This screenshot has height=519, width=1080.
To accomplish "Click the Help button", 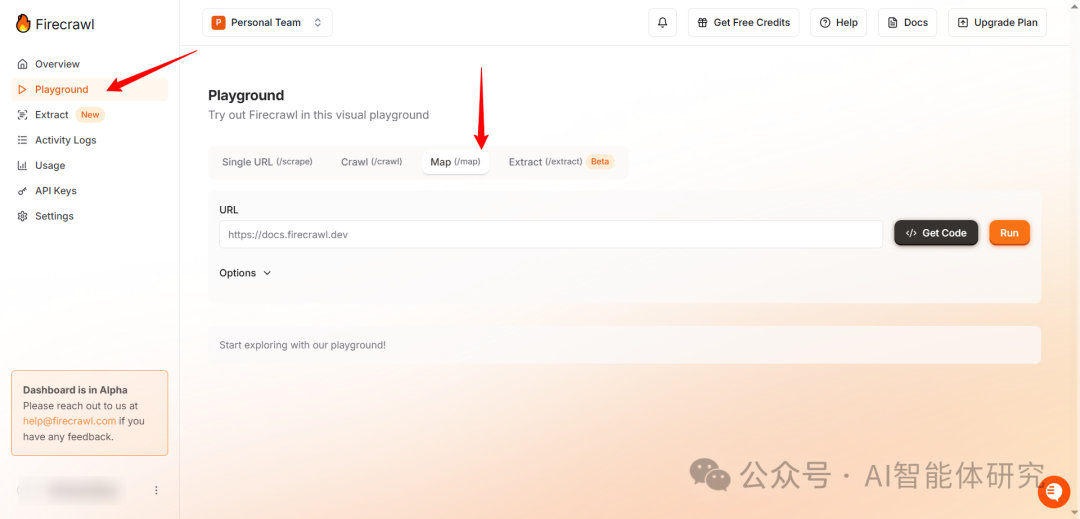I will [x=838, y=23].
